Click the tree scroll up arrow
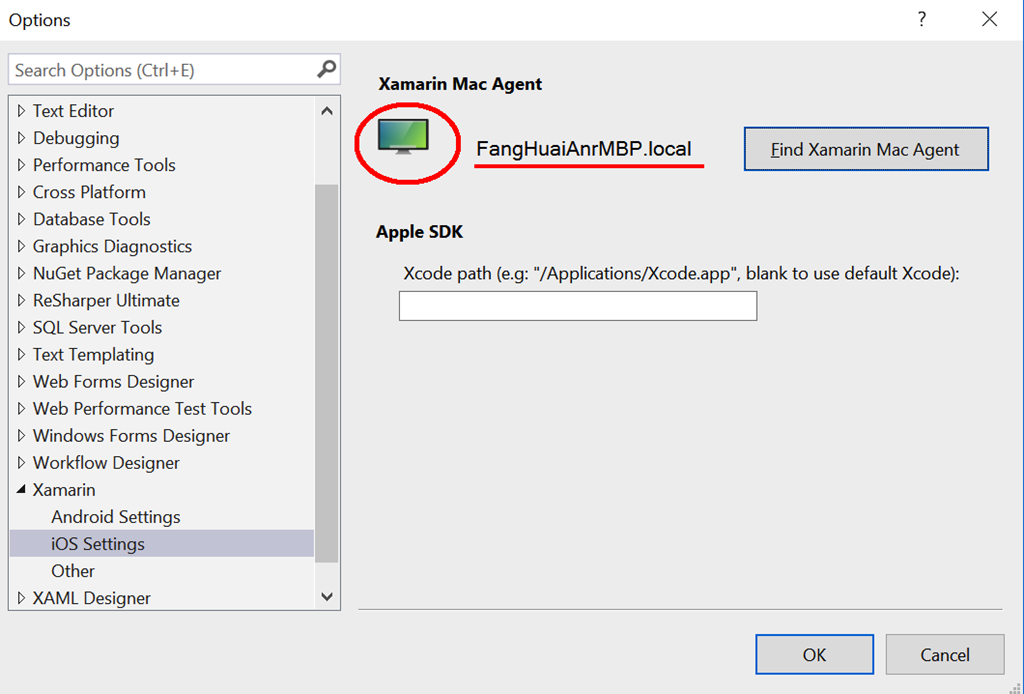Screen dimensions: 1024x694 pos(327,111)
